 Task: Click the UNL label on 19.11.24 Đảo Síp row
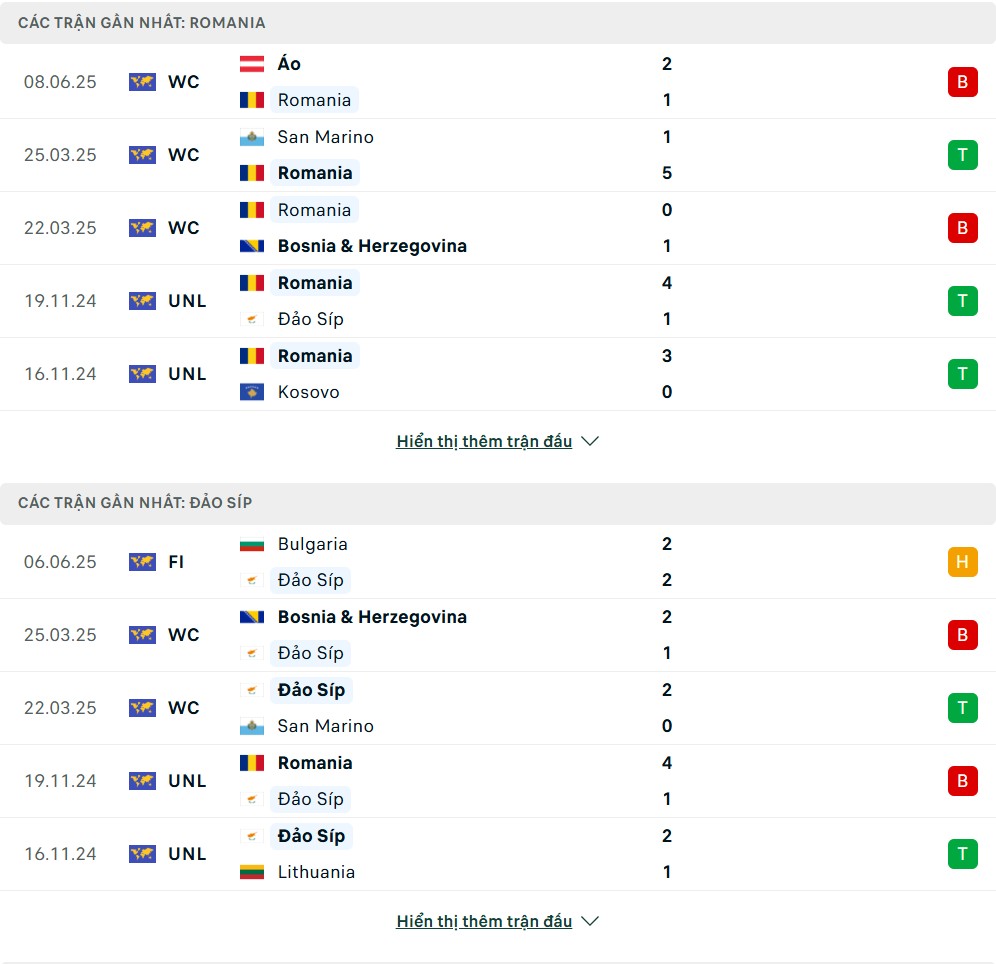tap(187, 781)
